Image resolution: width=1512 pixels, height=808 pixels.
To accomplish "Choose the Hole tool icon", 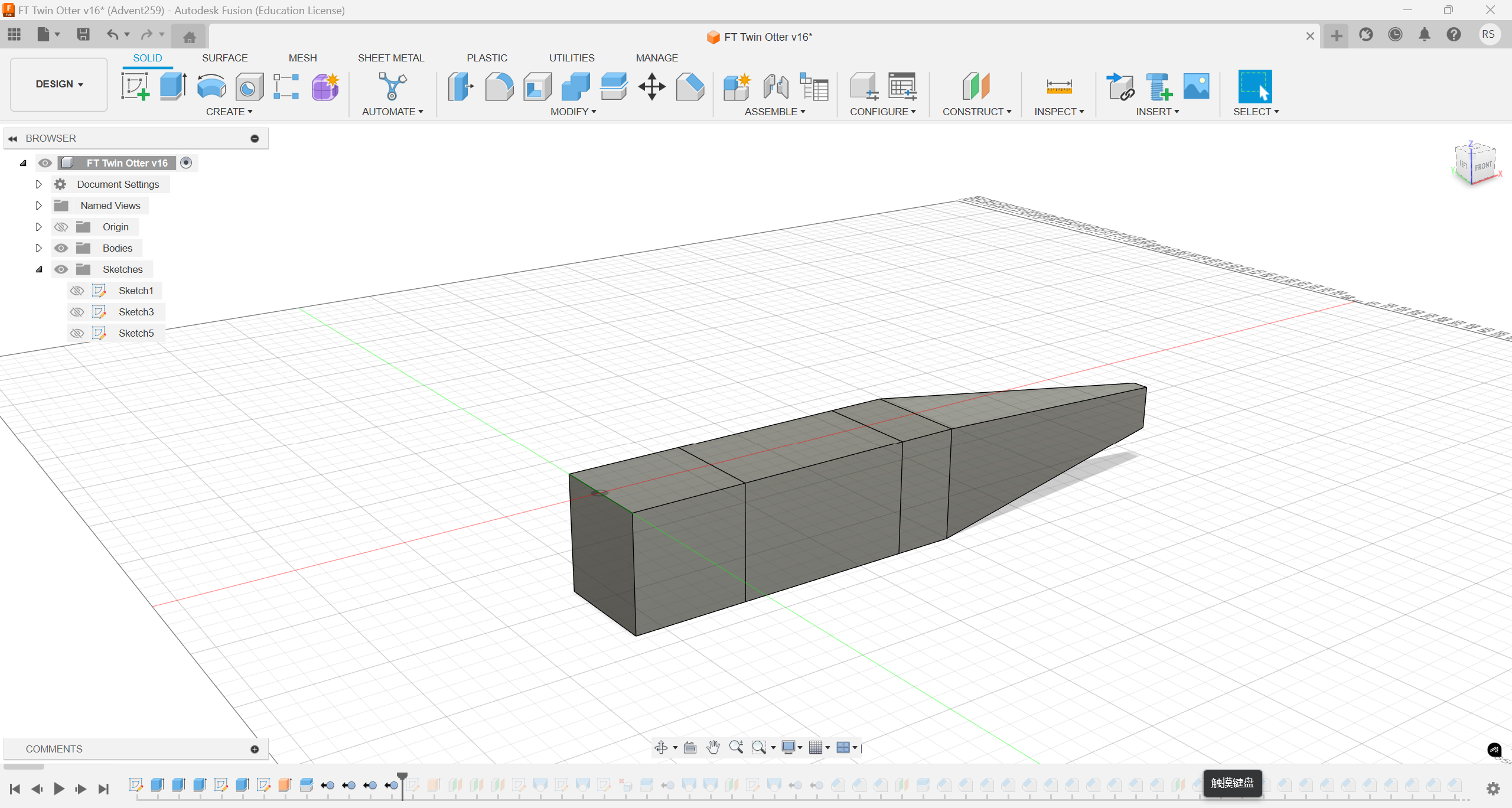I will click(249, 87).
